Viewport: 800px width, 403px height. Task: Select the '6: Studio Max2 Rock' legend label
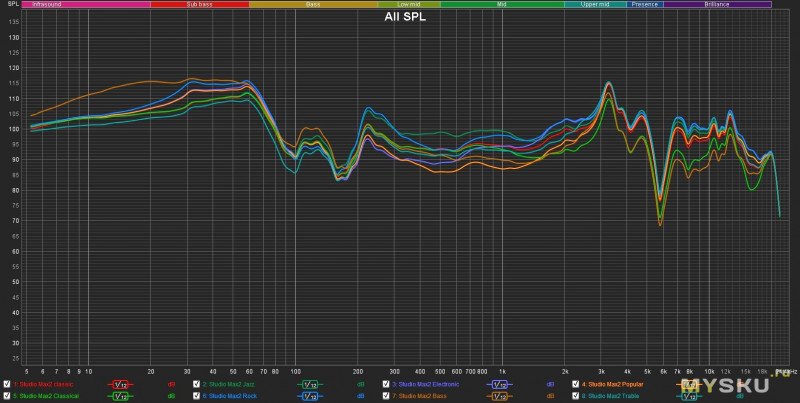click(x=230, y=396)
